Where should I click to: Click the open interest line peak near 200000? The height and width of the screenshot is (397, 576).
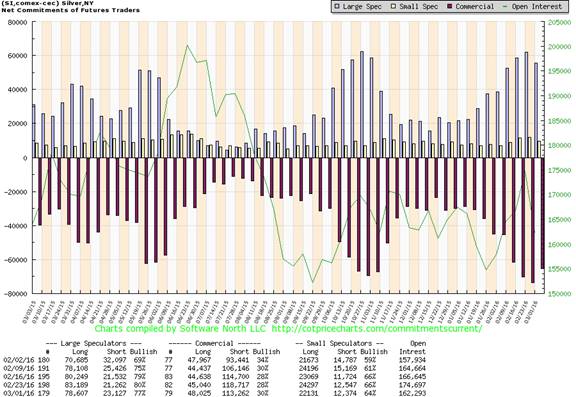pos(187,46)
